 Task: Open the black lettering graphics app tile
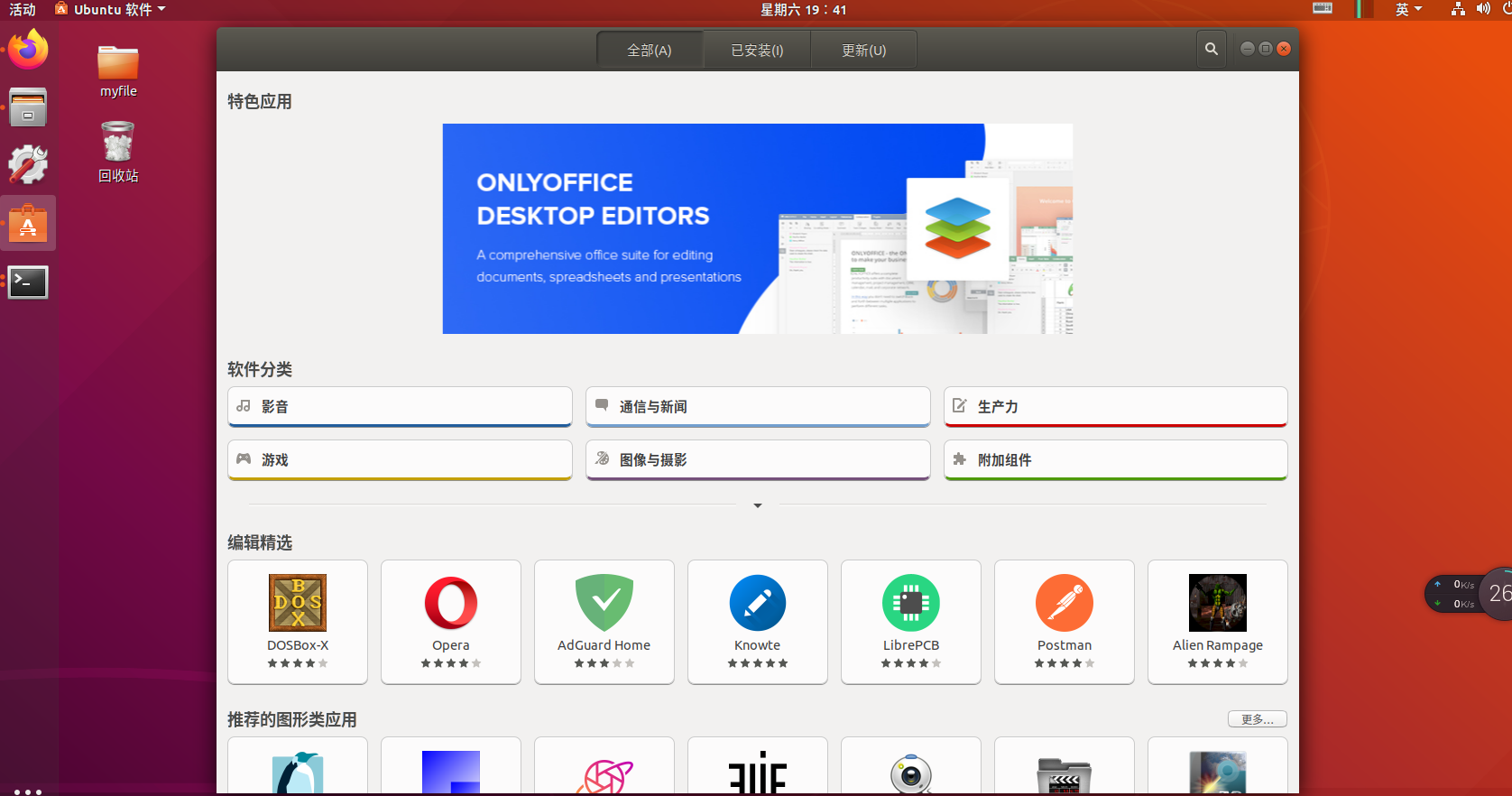tap(758, 766)
